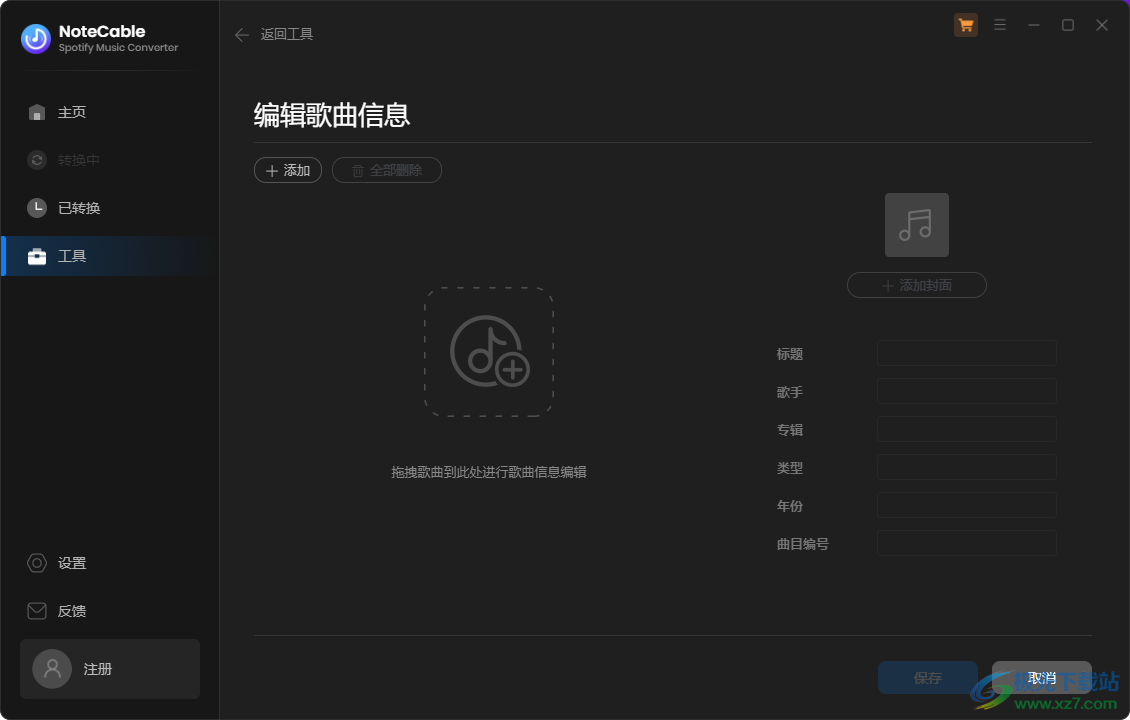Close the NoteCable window
This screenshot has height=720, width=1130.
point(1102,25)
